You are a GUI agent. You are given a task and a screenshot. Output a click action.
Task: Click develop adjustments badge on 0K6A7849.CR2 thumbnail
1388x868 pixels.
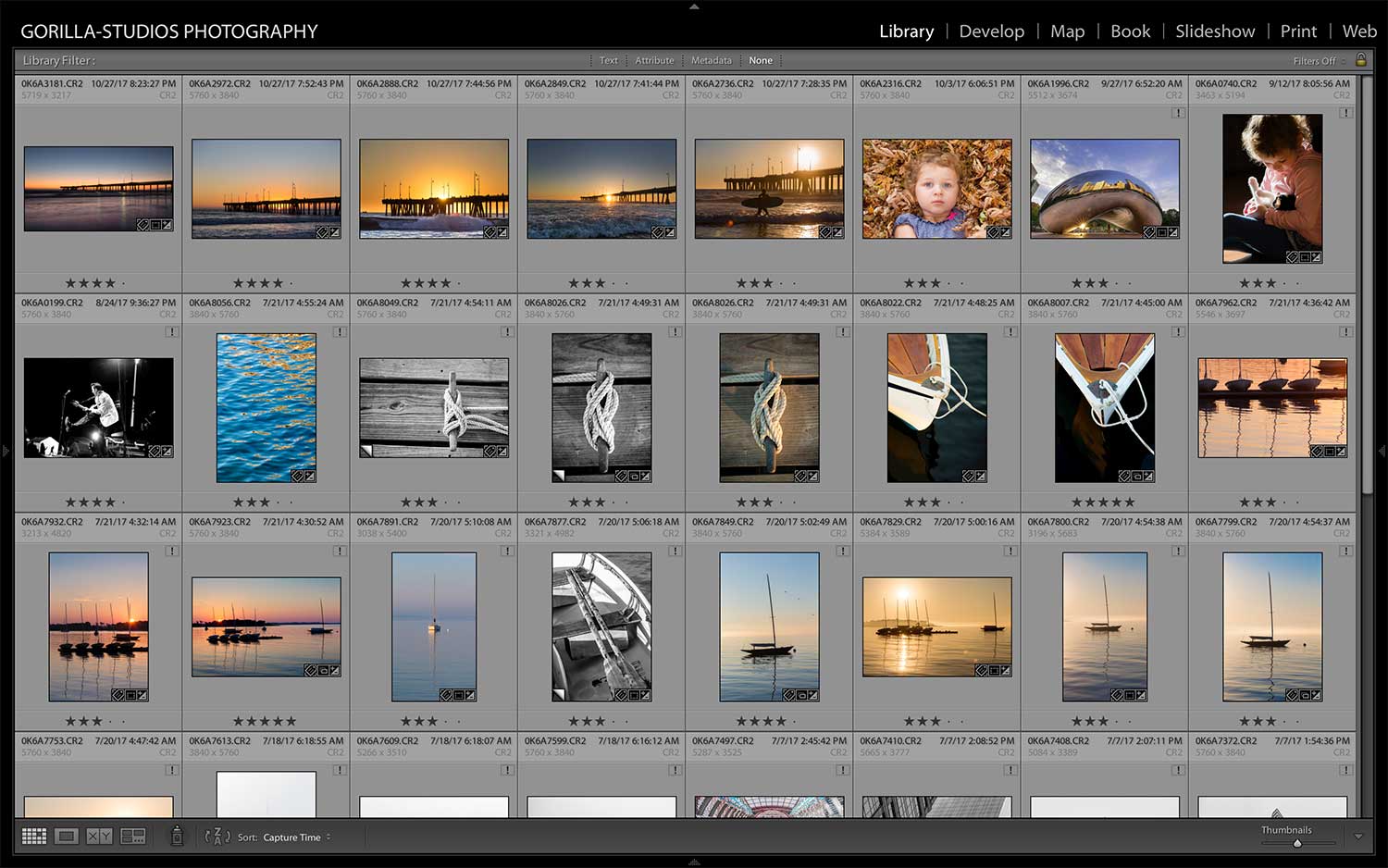coord(812,695)
